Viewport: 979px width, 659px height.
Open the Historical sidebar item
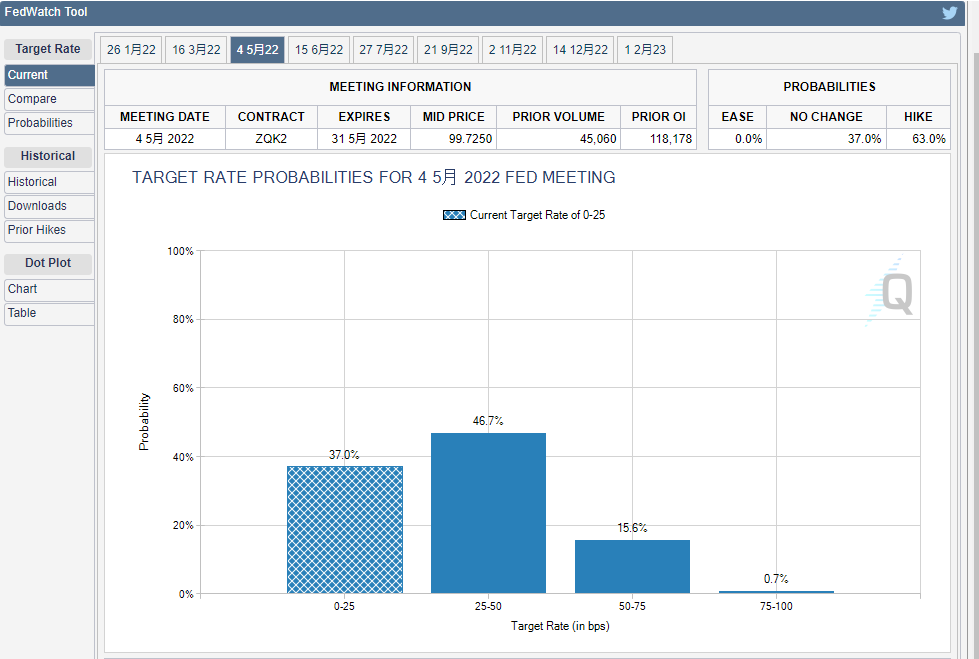click(49, 182)
